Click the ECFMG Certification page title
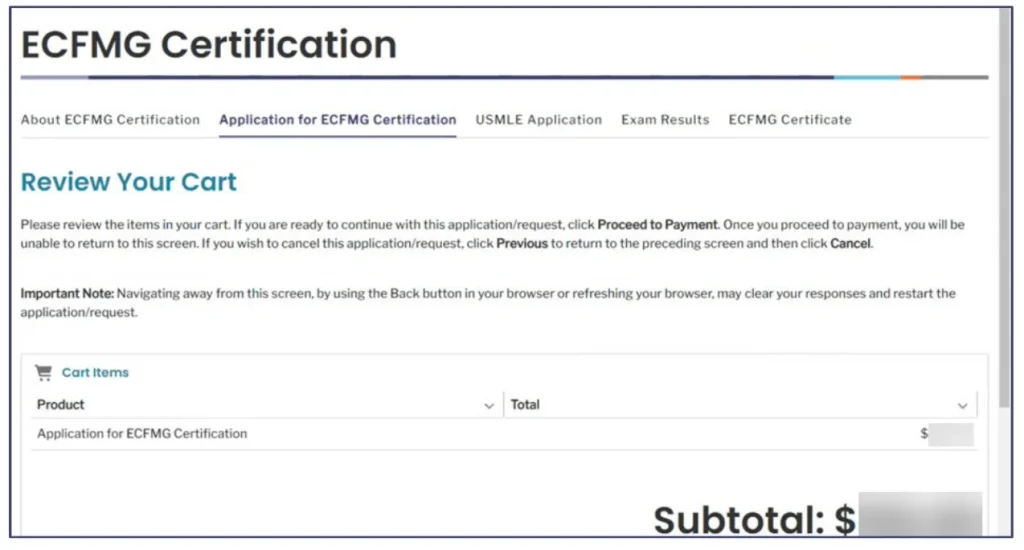The height and width of the screenshot is (550, 1024). point(209,45)
